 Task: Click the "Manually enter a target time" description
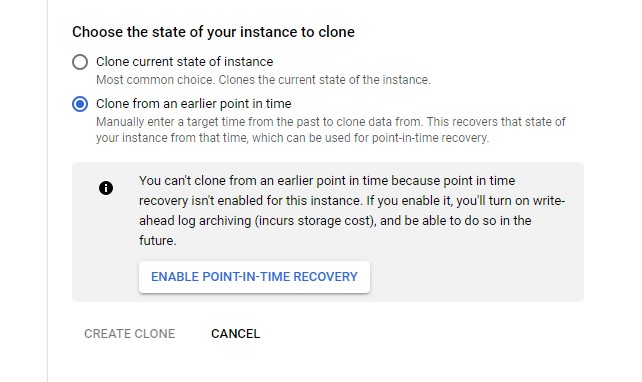point(331,122)
